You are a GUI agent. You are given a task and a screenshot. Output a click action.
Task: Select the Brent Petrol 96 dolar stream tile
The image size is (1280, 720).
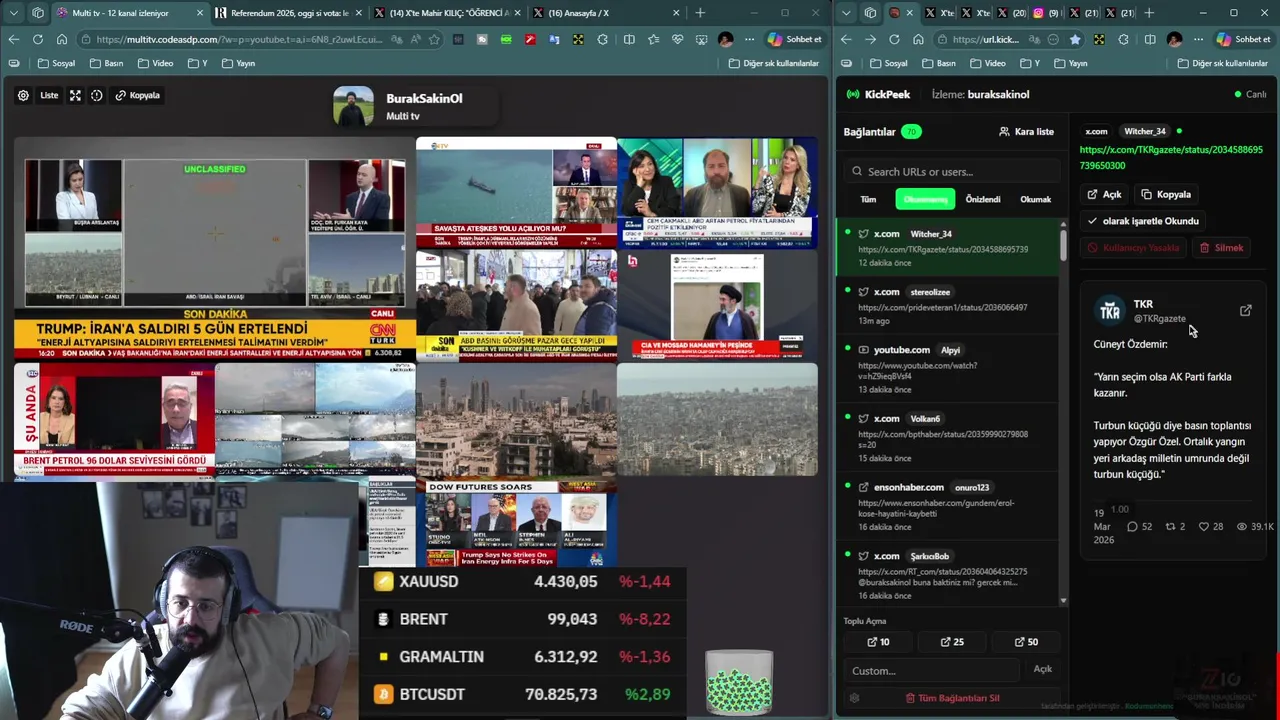coord(114,417)
